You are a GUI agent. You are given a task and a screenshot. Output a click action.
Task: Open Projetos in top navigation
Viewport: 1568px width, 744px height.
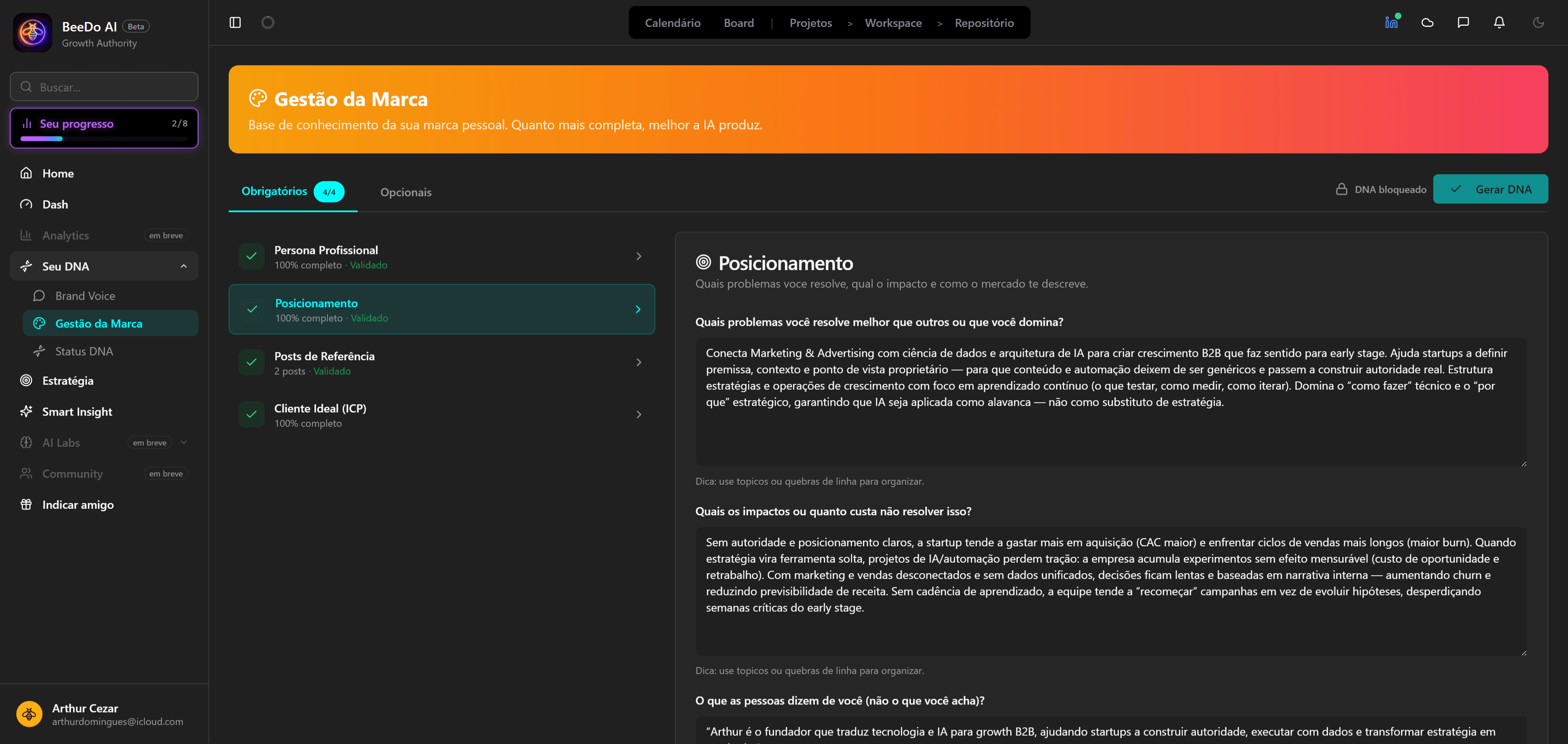(x=810, y=22)
